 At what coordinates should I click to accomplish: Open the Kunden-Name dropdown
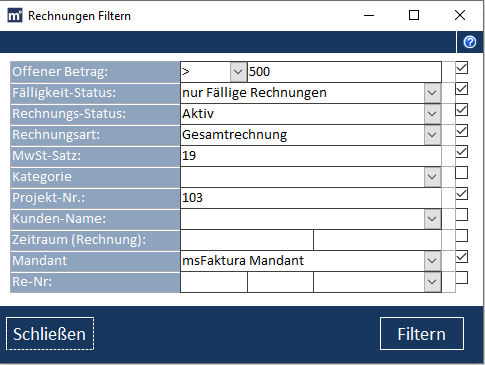(x=432, y=219)
